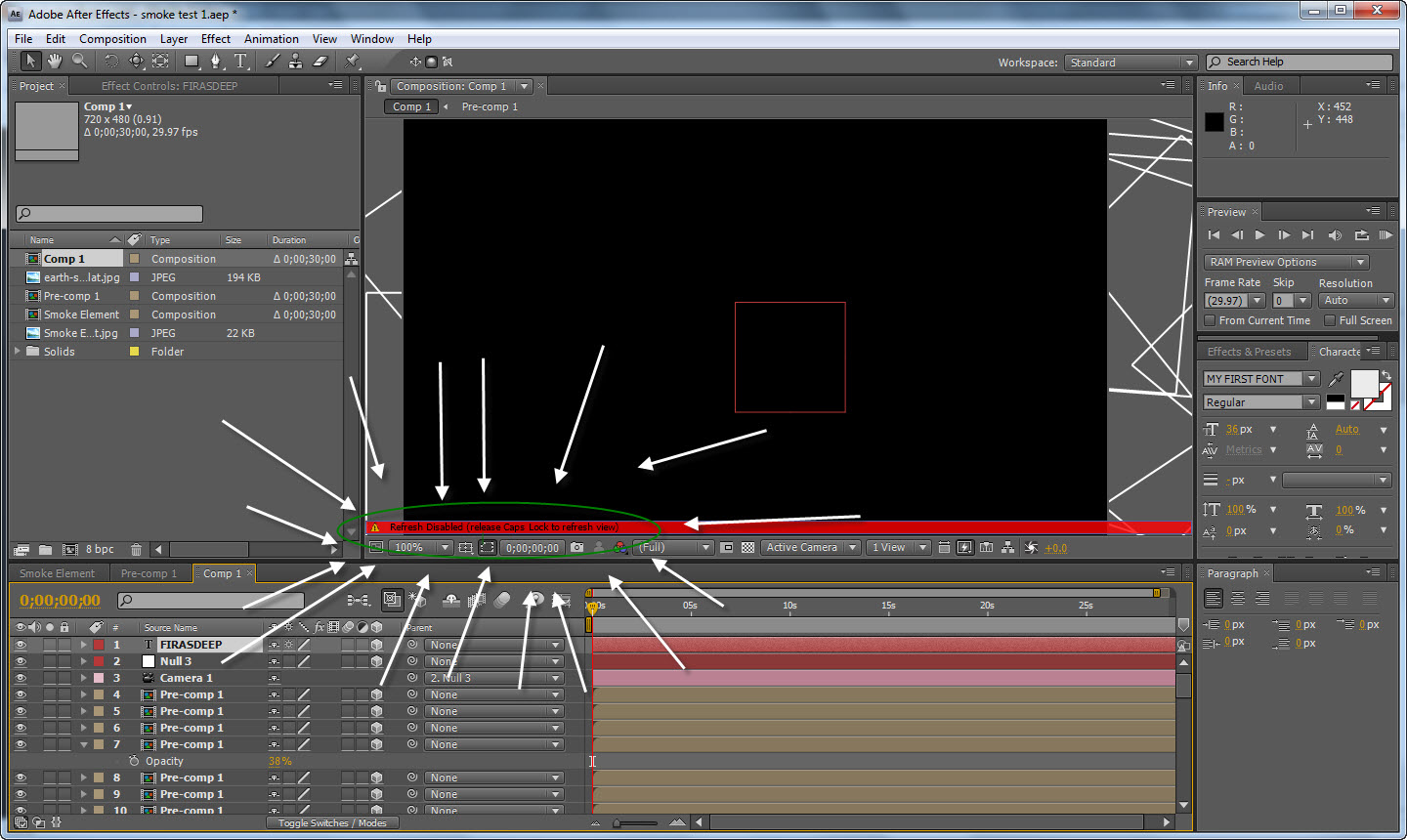Click Toggle Switches / Modes button
Image resolution: width=1407 pixels, height=840 pixels.
point(332,822)
